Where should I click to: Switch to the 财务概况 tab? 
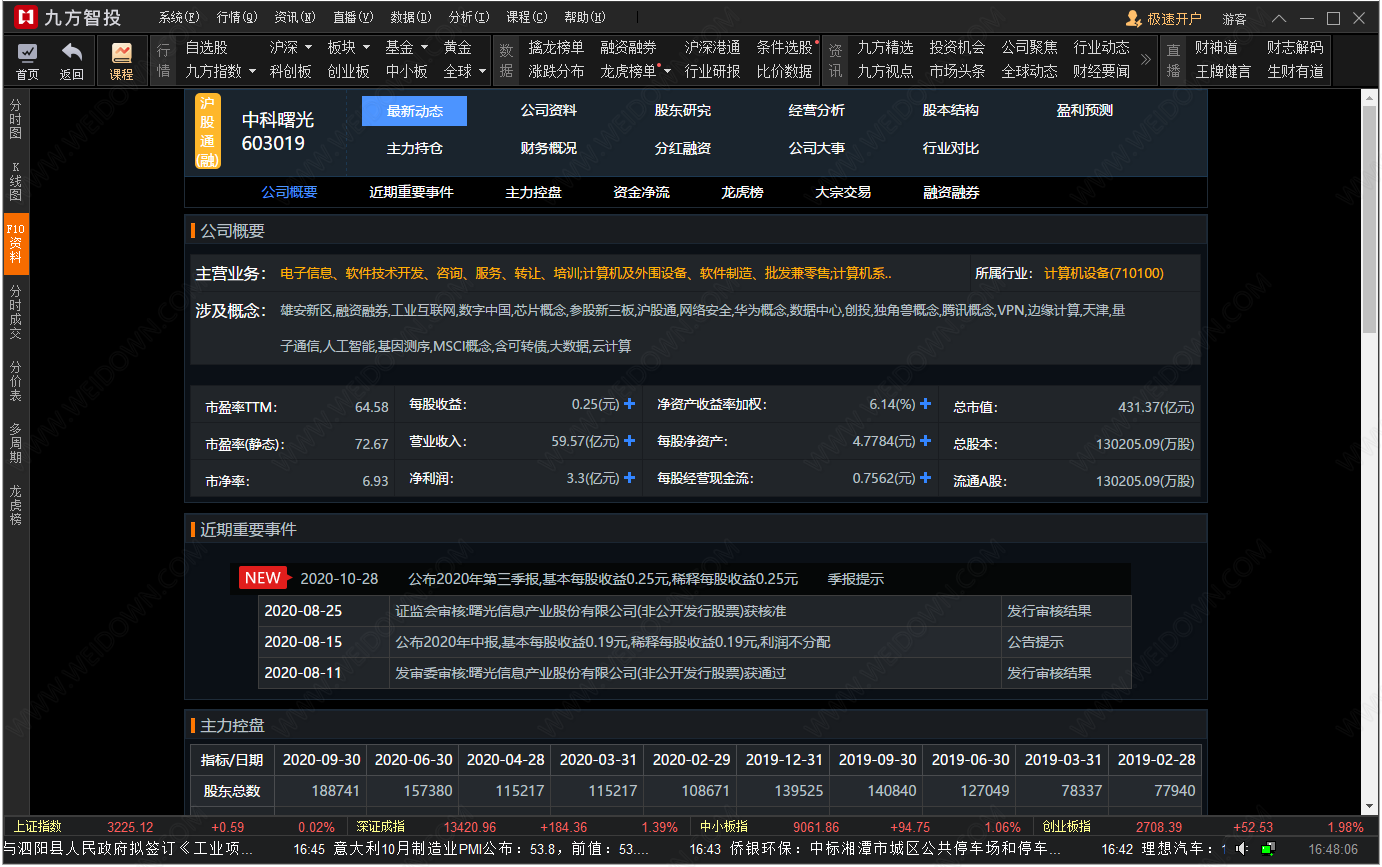tap(549, 148)
